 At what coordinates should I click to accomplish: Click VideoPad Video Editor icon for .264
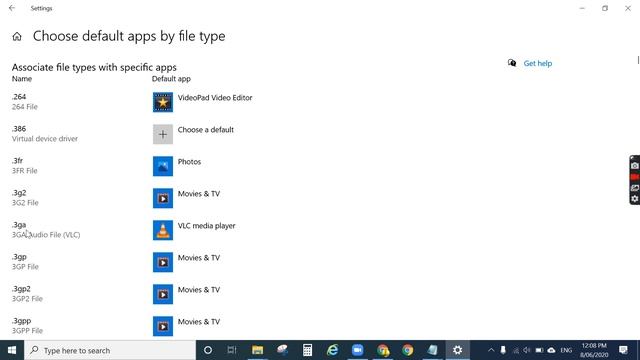[163, 102]
